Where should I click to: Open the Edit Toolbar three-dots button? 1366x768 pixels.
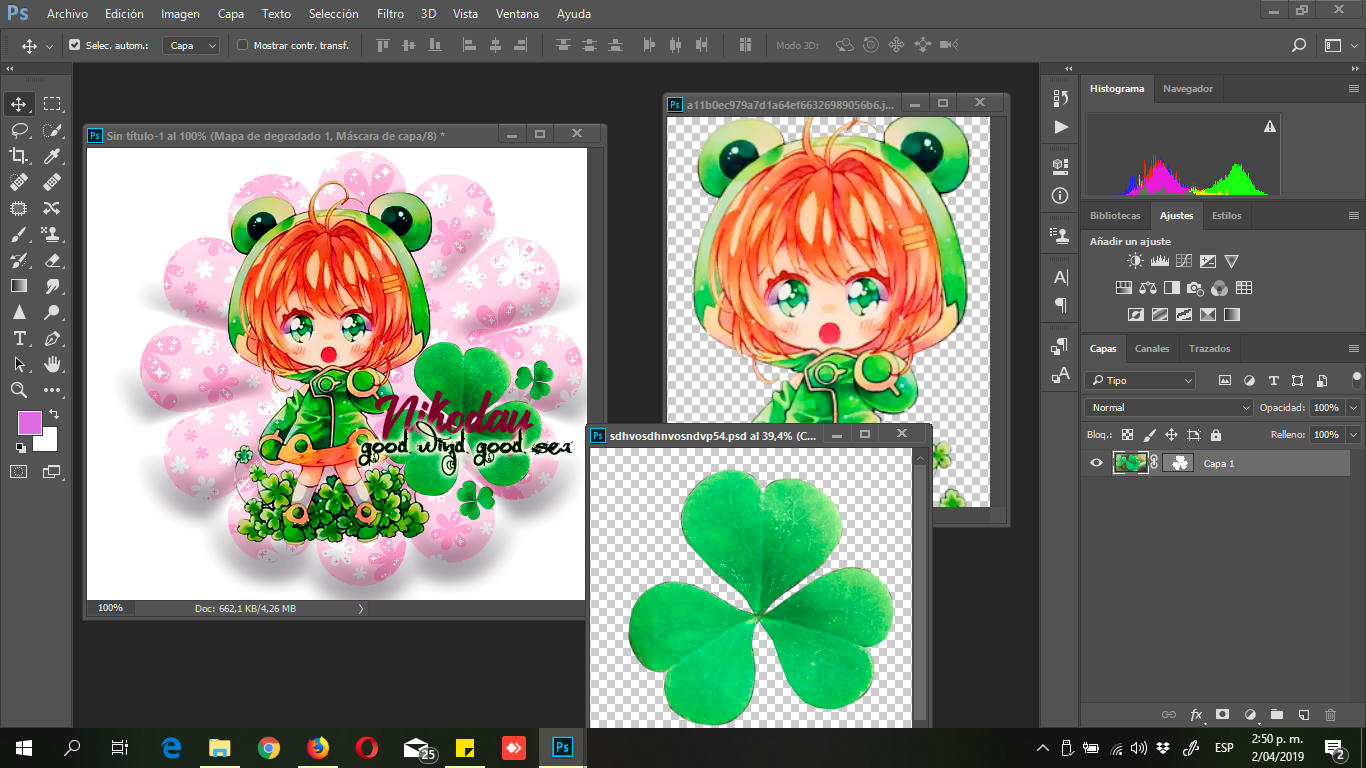[52, 390]
